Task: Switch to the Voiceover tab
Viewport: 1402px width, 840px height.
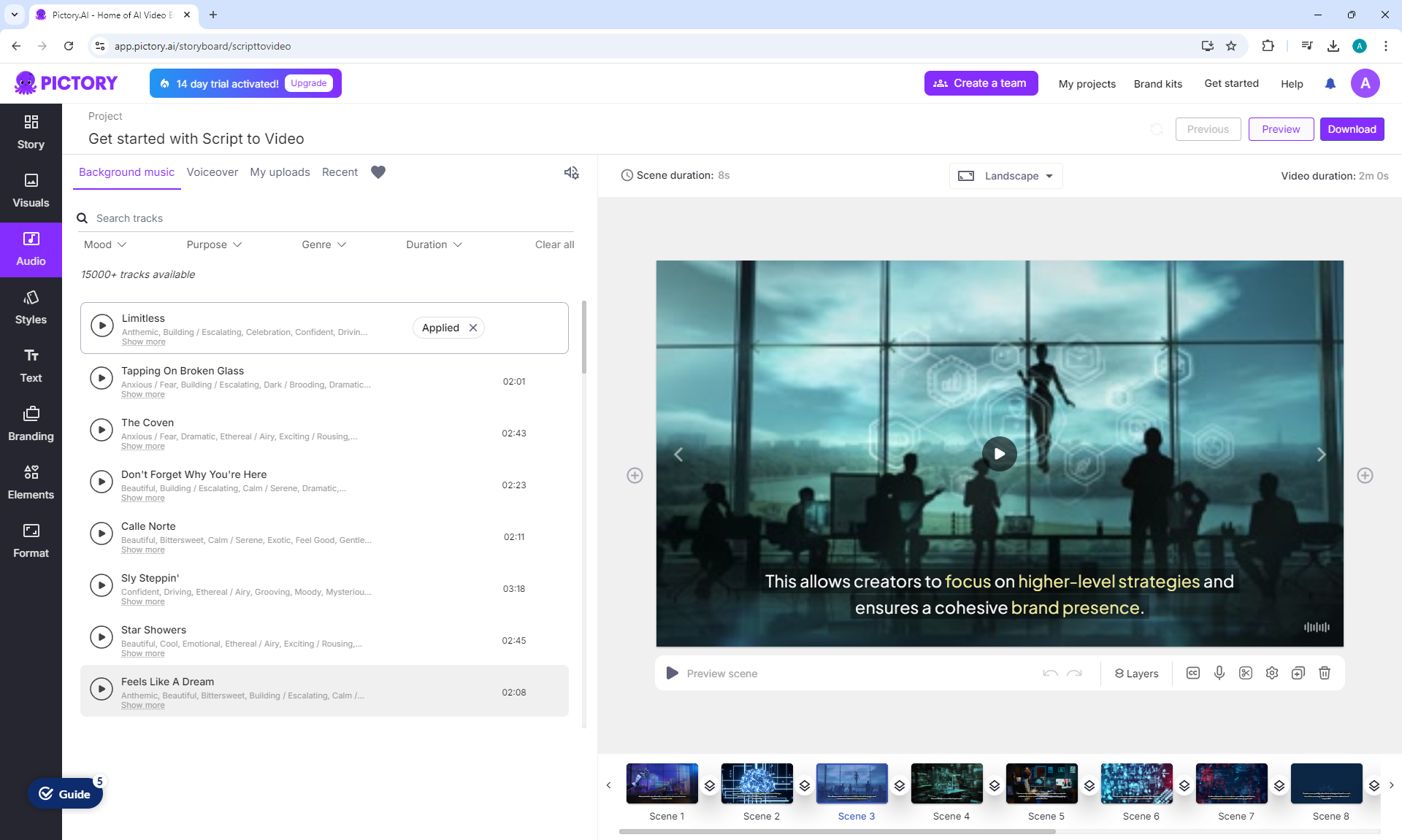Action: [212, 172]
